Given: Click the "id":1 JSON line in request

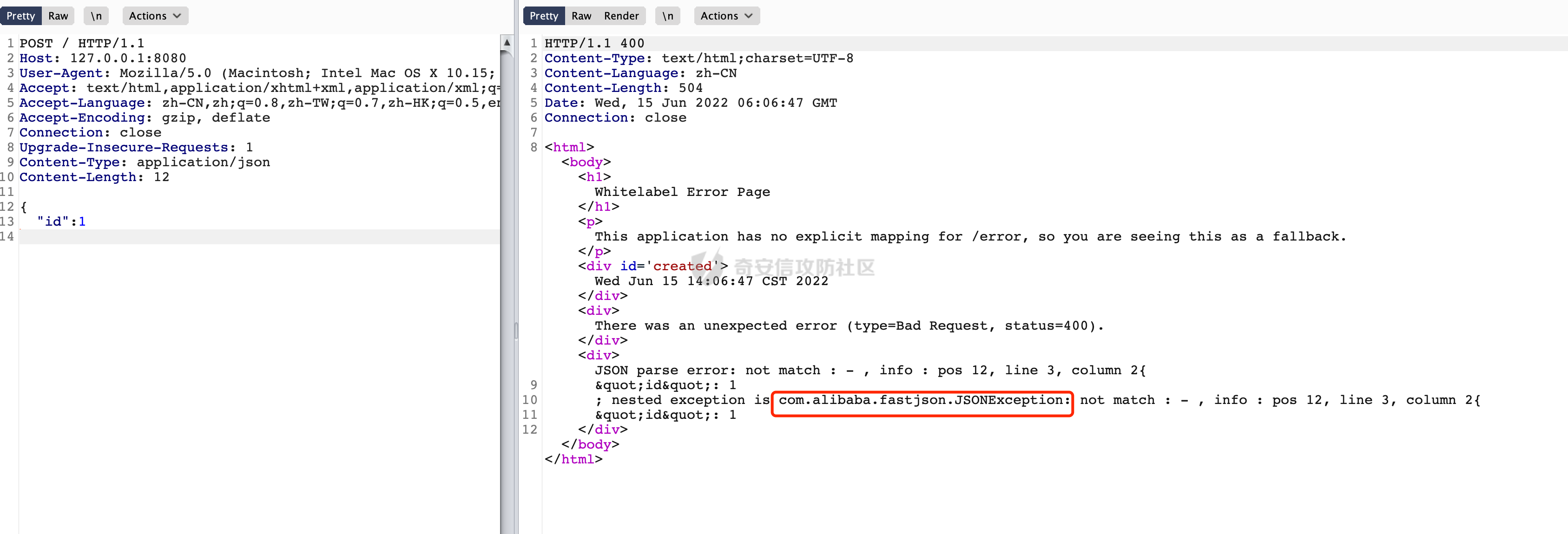Looking at the screenshot, I should 61,221.
